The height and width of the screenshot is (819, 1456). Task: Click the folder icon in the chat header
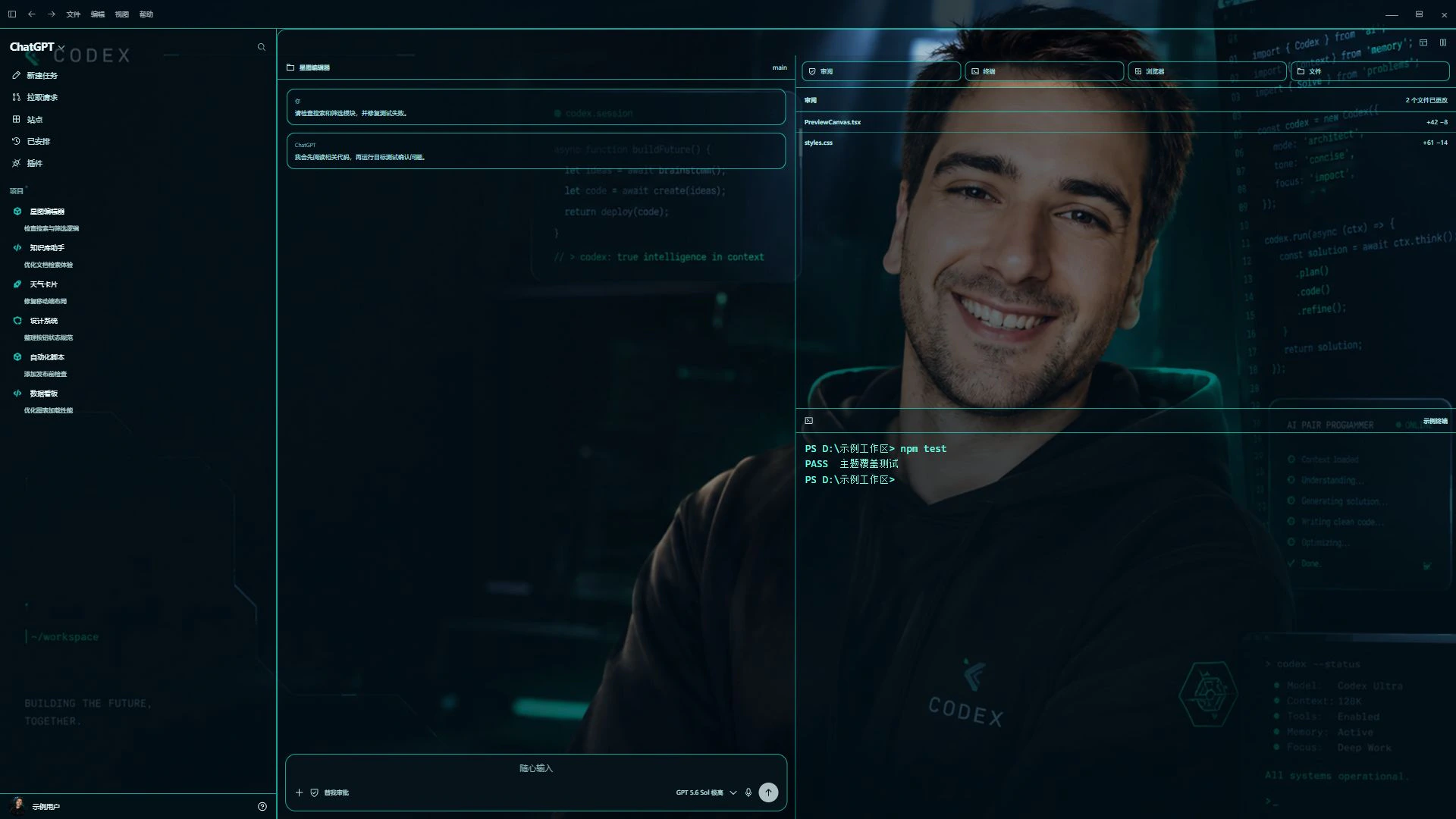click(290, 67)
